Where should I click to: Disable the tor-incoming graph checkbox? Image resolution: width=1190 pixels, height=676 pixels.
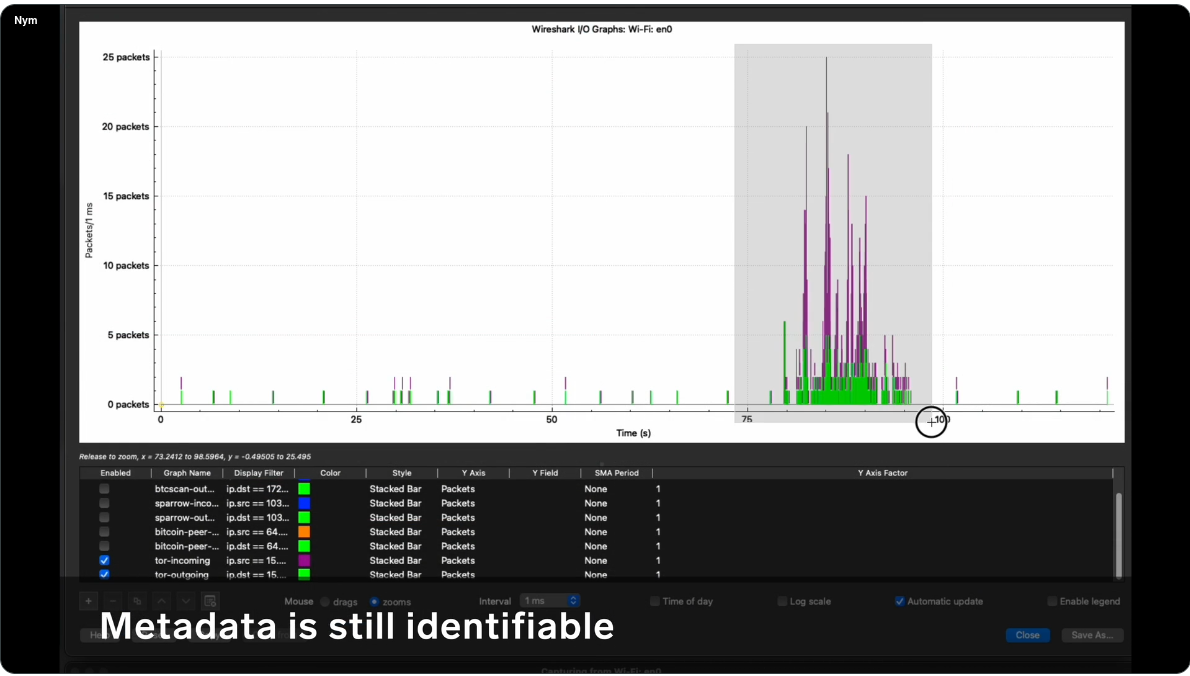coord(104,561)
